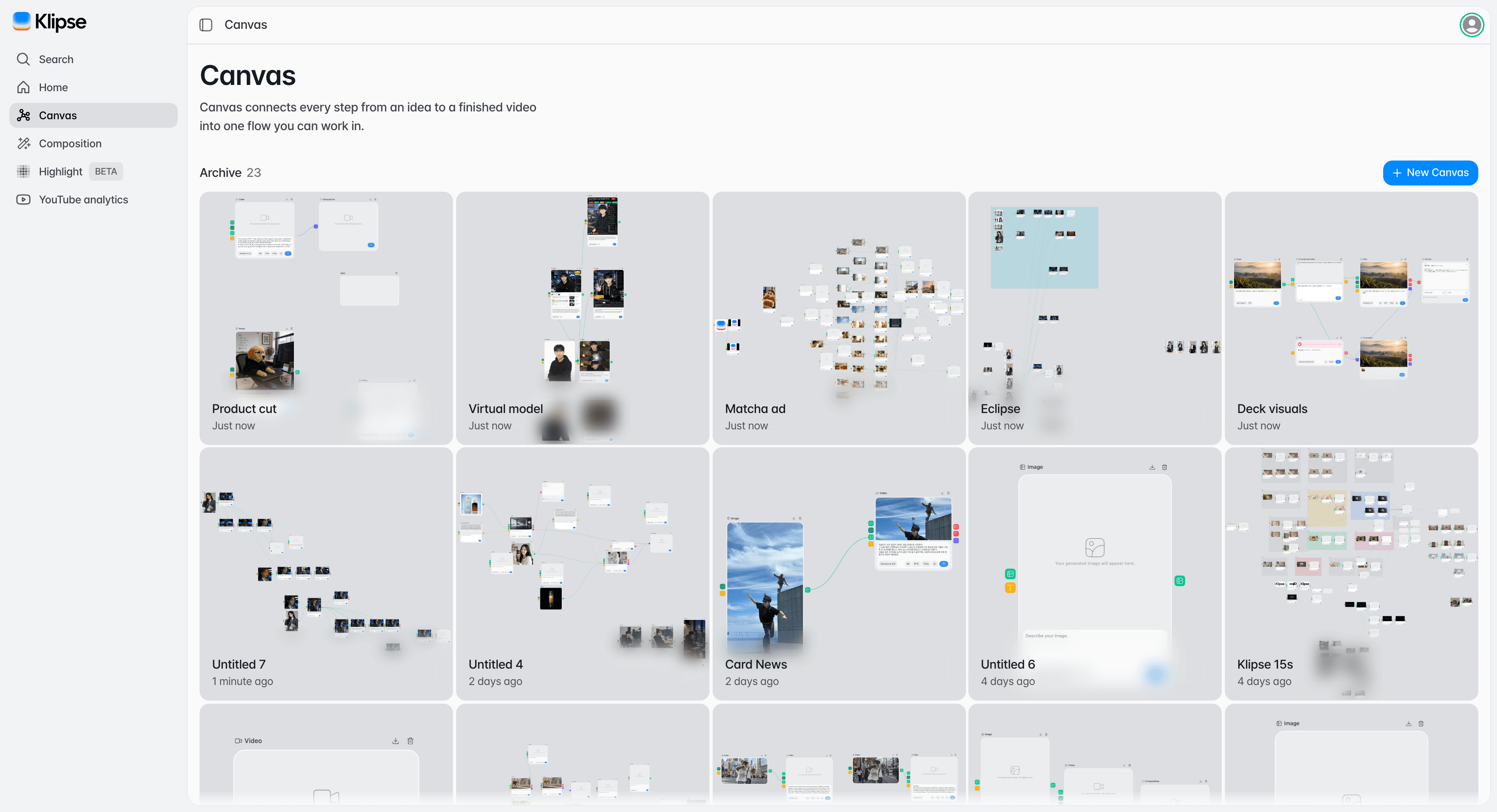Open Highlight BETA section
The image size is (1497, 812).
[x=94, y=171]
